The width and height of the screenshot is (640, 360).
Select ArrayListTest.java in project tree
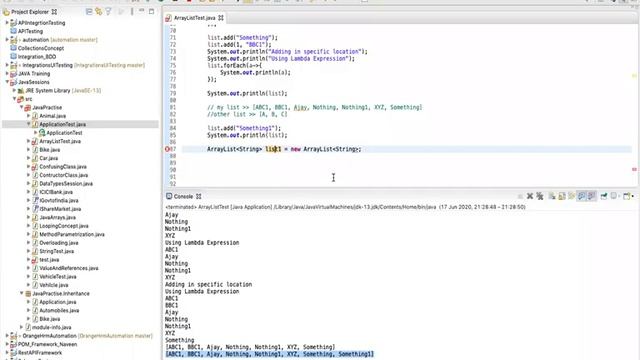pos(60,141)
